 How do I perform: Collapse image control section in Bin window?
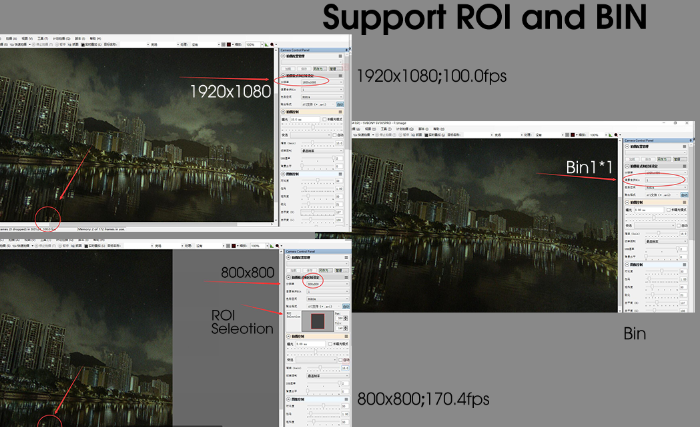pyautogui.click(x=627, y=264)
